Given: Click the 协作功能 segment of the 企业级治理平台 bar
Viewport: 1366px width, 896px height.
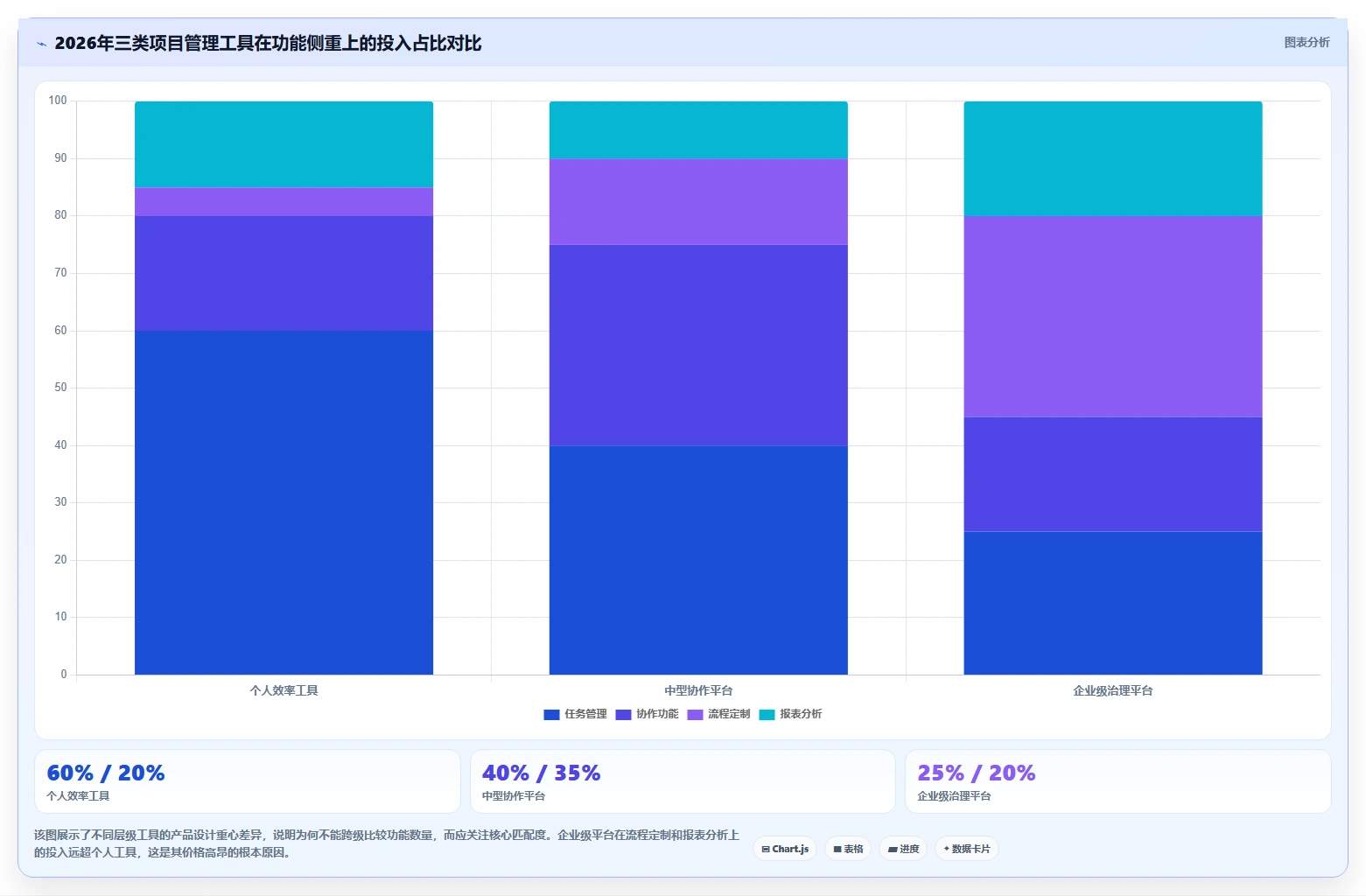Looking at the screenshot, I should [x=1113, y=474].
